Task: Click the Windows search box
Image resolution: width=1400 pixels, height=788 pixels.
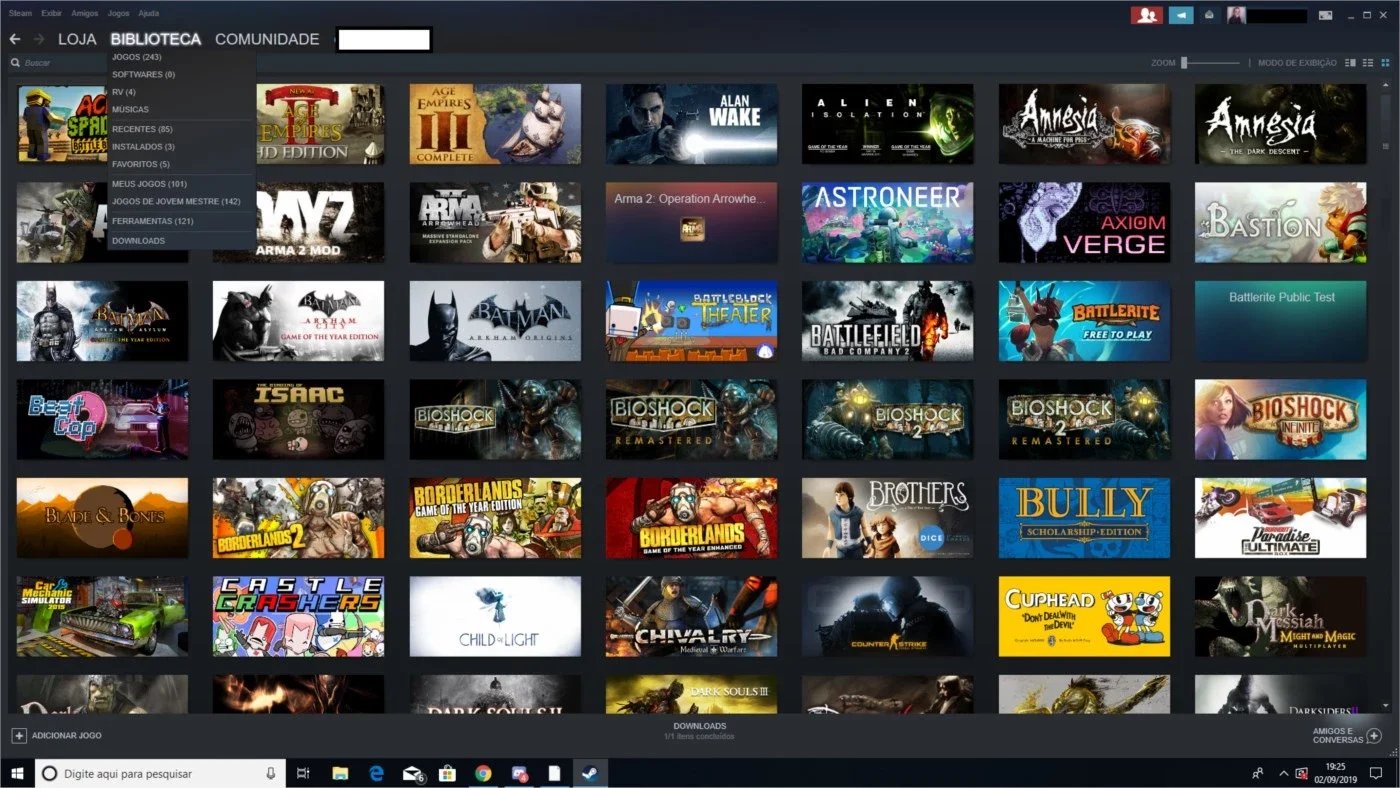Action: tap(160, 773)
